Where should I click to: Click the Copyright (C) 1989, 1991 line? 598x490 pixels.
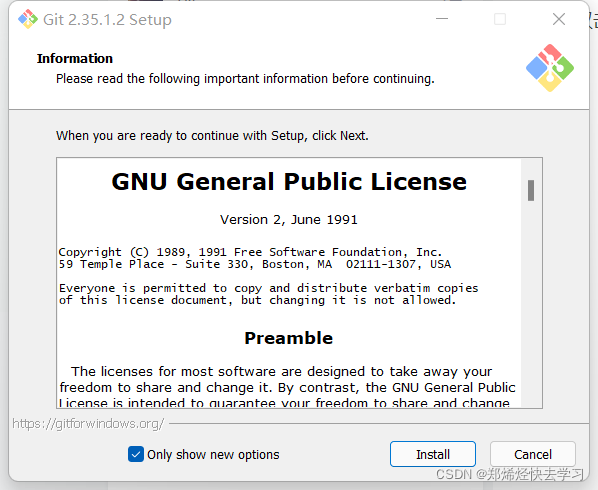tap(250, 252)
